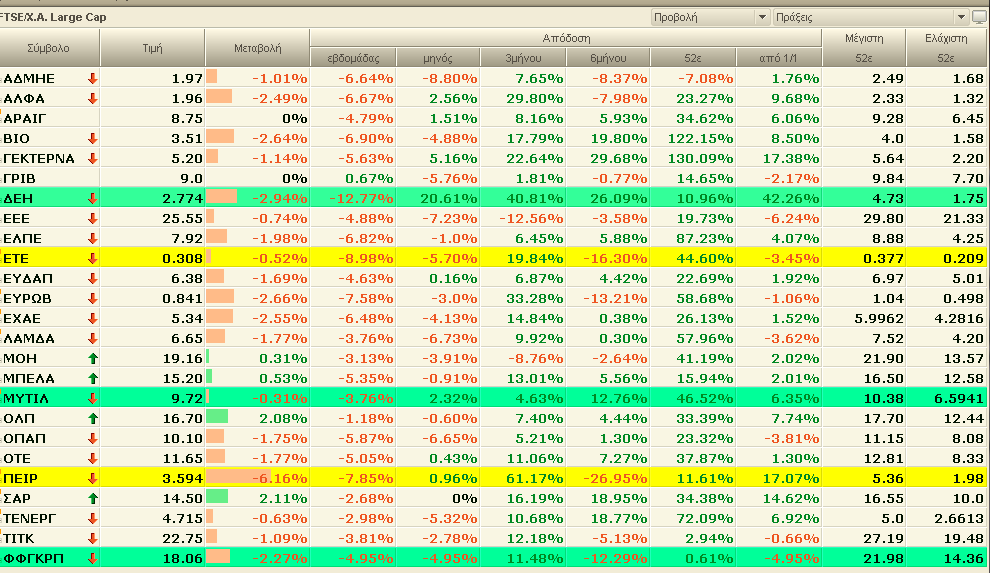Sort by the Μεταβολή column header
This screenshot has height=573, width=990.
click(x=258, y=48)
